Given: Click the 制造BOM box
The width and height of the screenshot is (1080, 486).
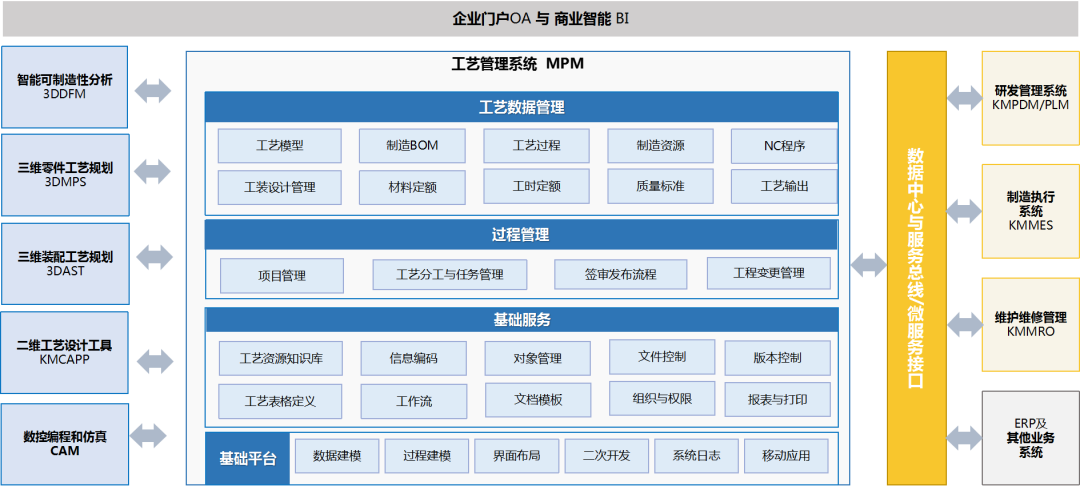Looking at the screenshot, I should (x=412, y=145).
